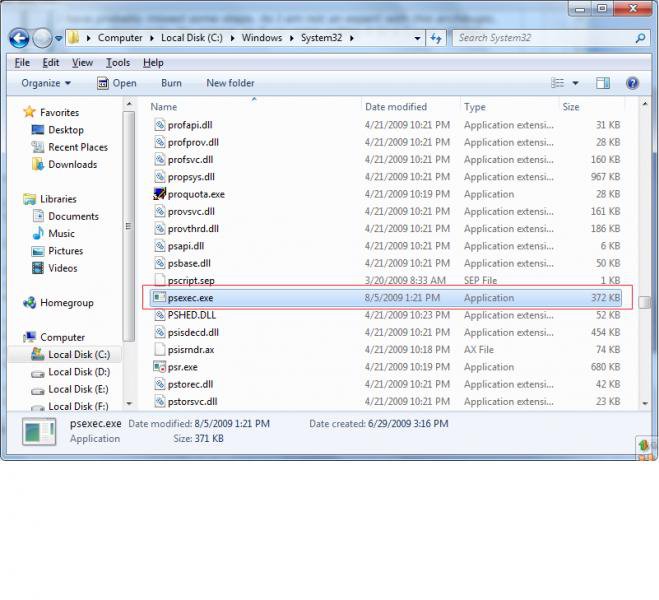Click the Back navigation arrow
Viewport: 659px width, 600px height.
pos(18,39)
